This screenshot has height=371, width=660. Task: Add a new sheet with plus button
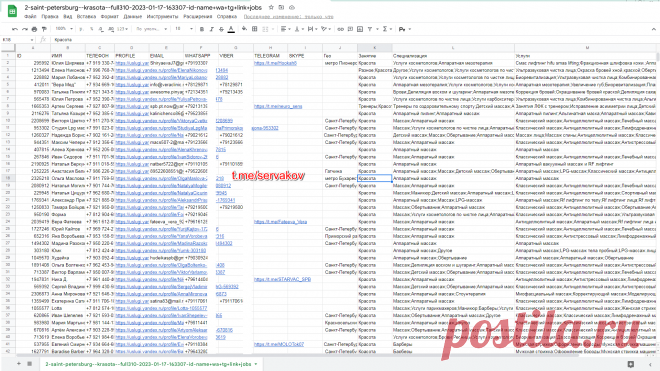[19, 363]
